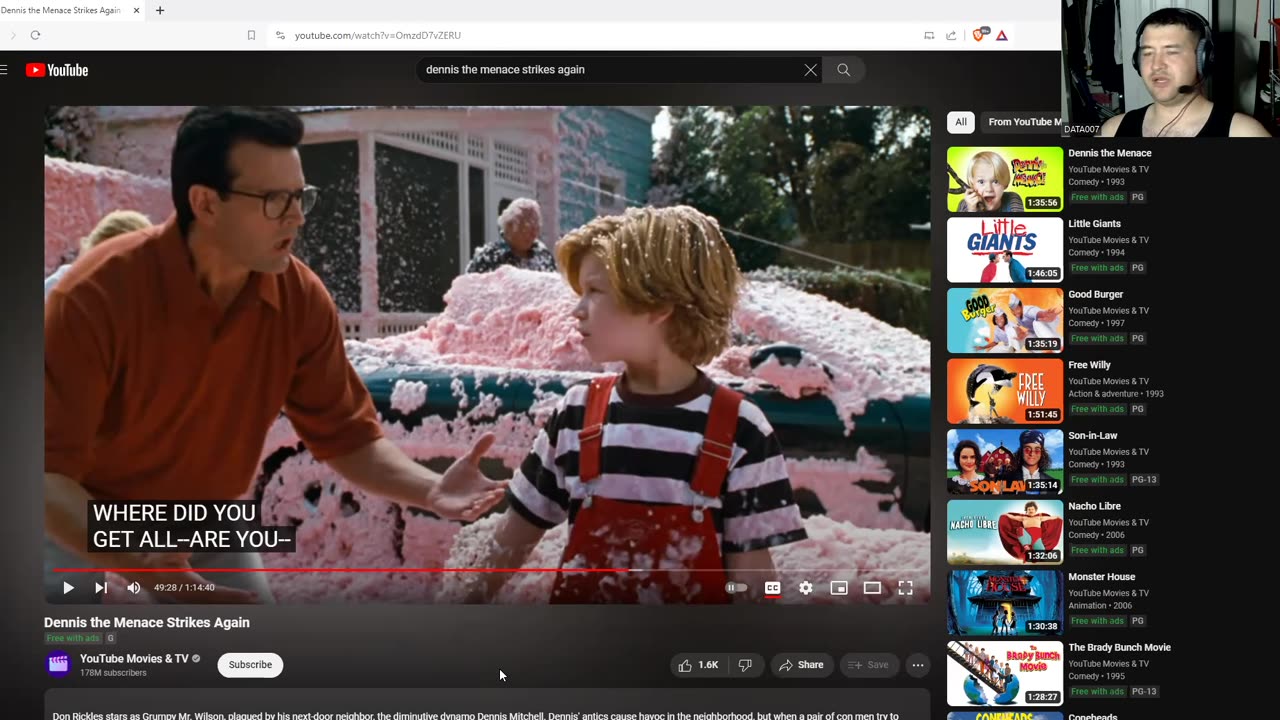This screenshot has width=1280, height=720.
Task: Clear the search box text
Action: click(x=810, y=70)
